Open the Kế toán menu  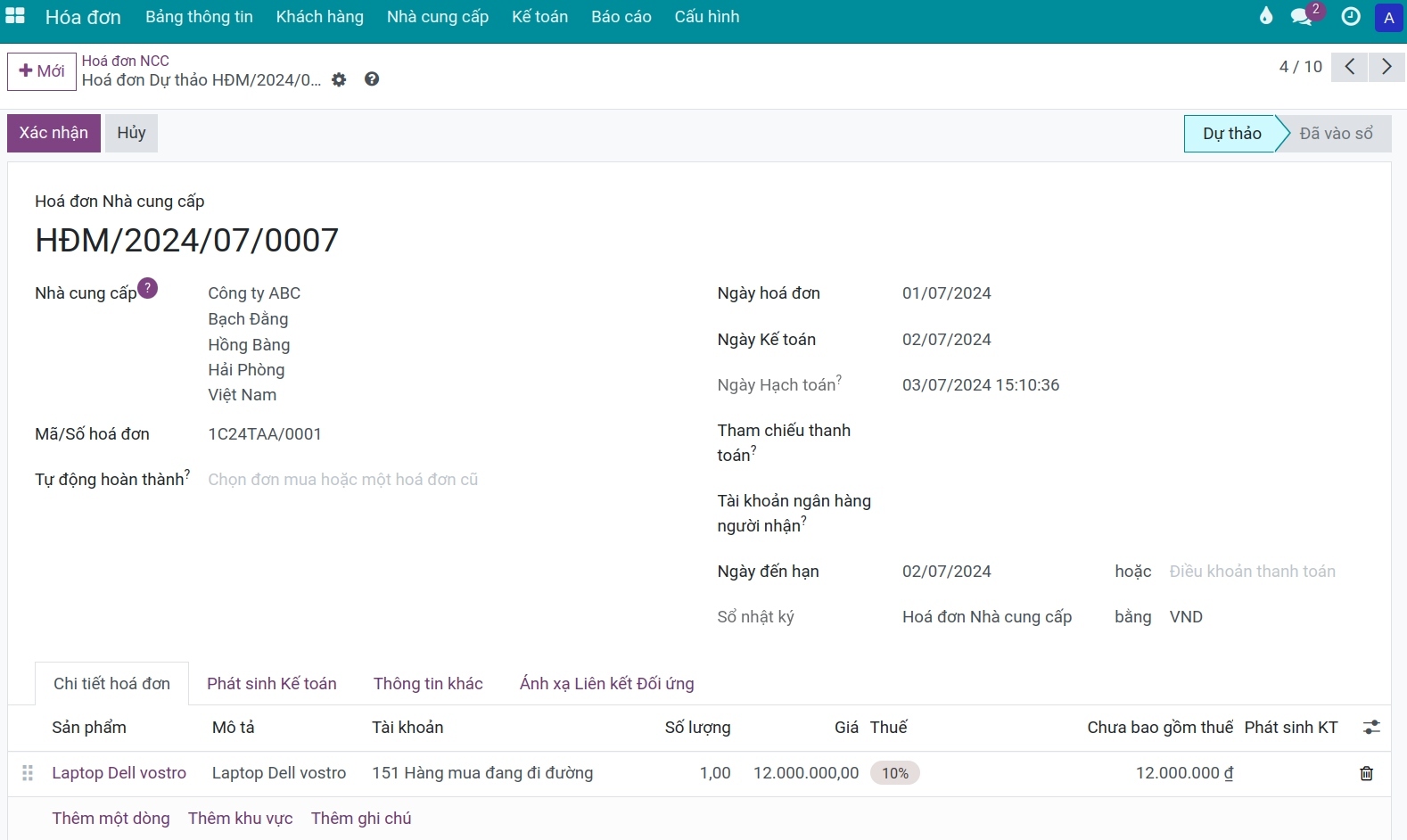point(539,17)
